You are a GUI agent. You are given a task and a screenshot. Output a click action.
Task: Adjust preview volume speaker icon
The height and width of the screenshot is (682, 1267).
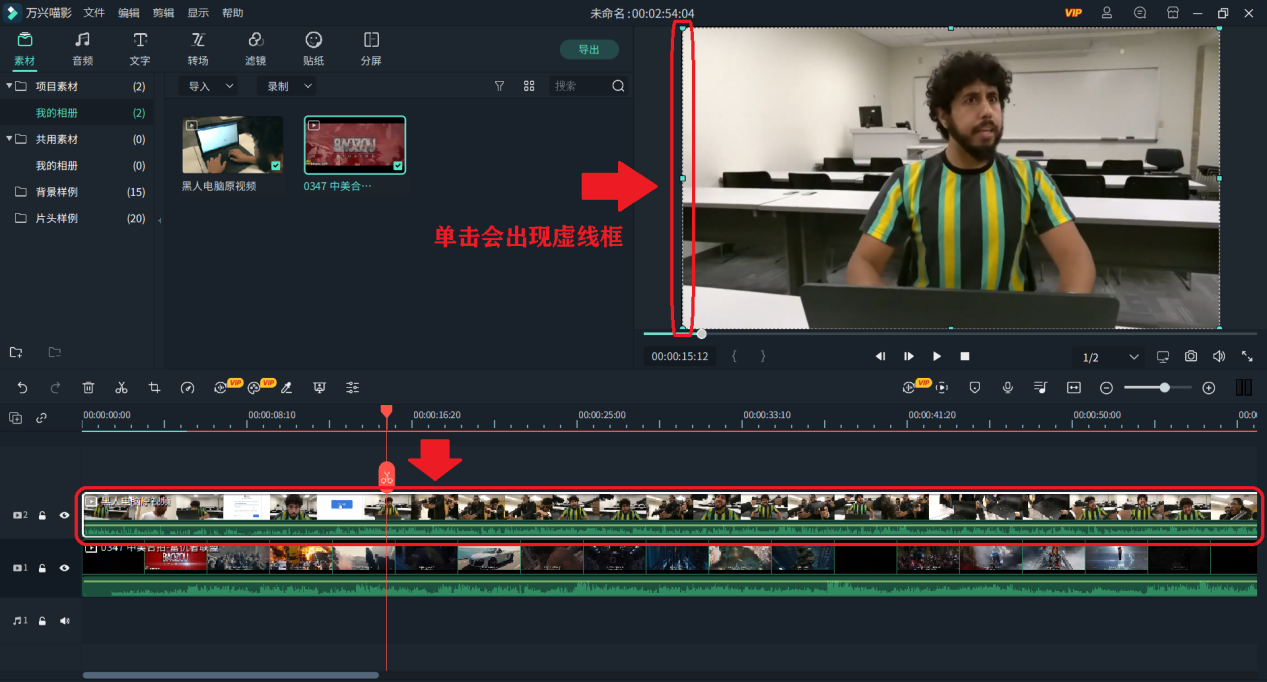(1219, 356)
